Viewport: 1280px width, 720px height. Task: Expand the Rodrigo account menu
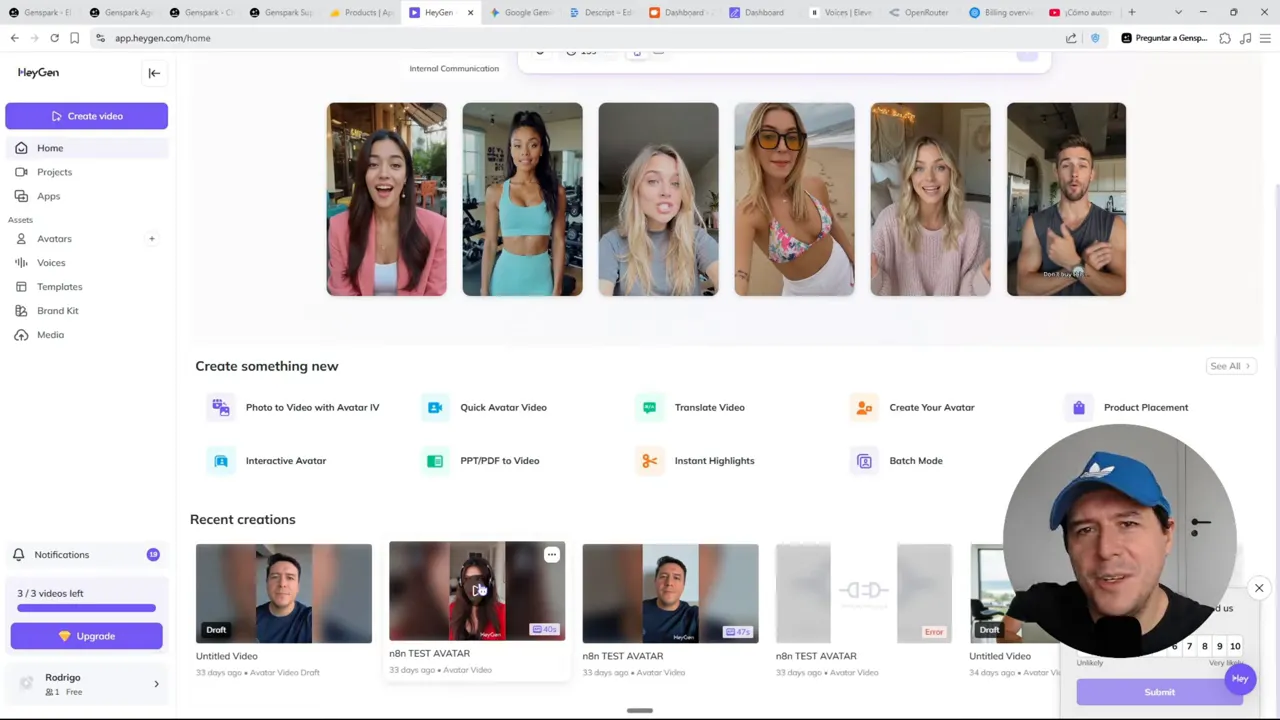[x=156, y=684]
